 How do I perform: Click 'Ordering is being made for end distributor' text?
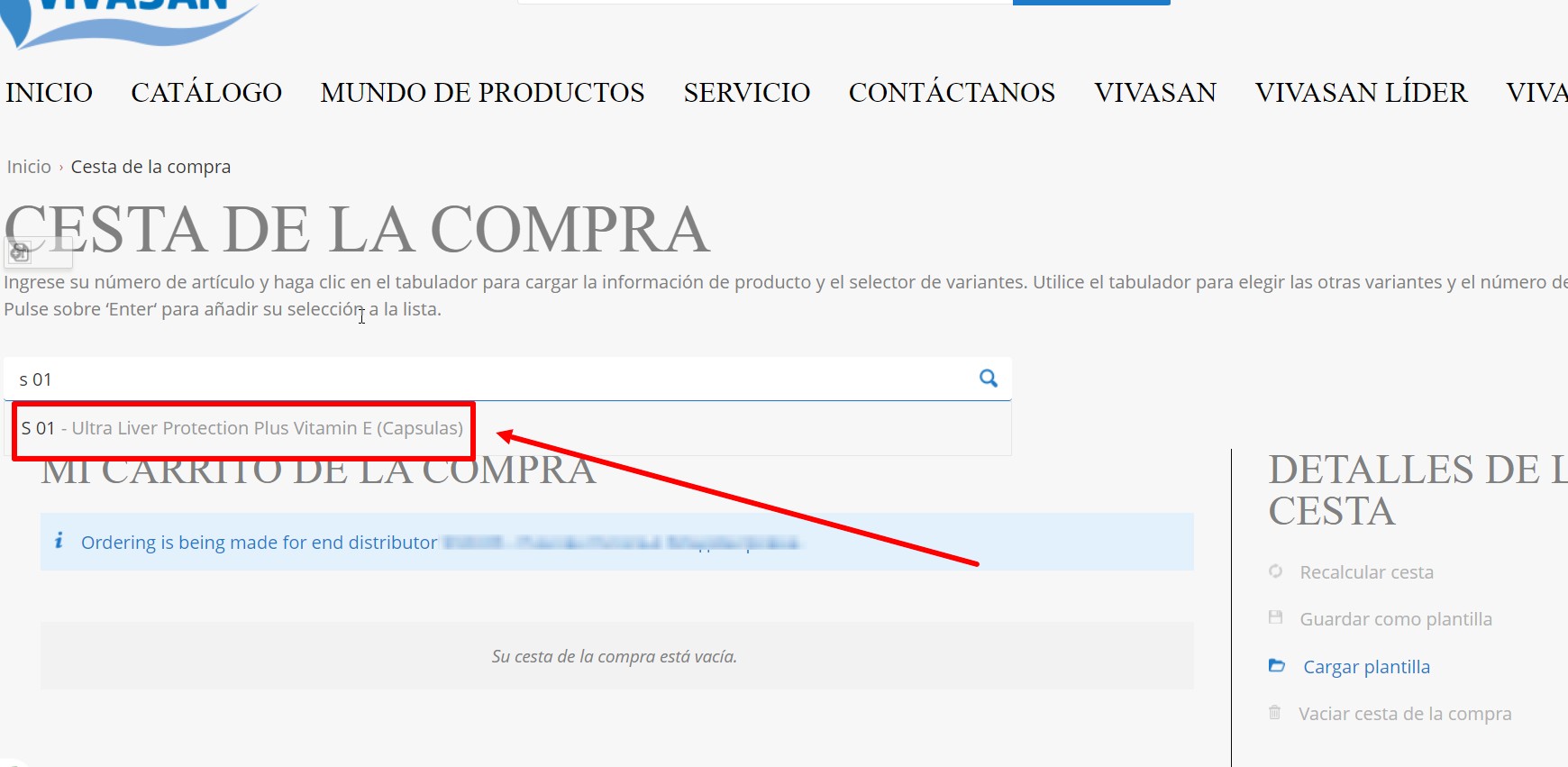click(x=259, y=543)
